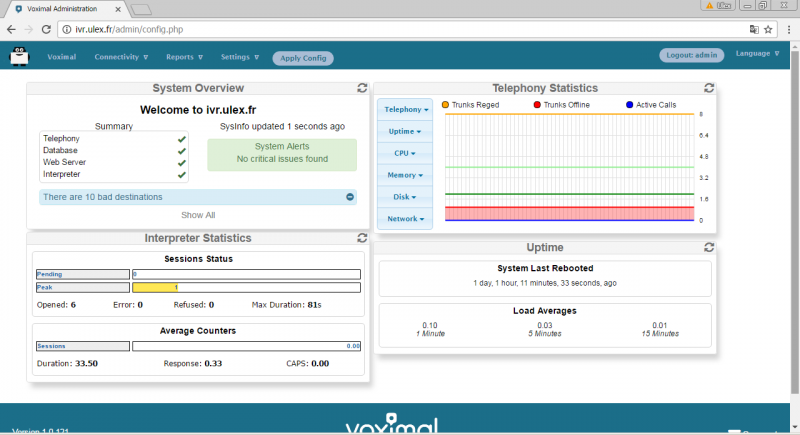
Task: Click 'CAPS: 0.00' value
Action: (308, 364)
